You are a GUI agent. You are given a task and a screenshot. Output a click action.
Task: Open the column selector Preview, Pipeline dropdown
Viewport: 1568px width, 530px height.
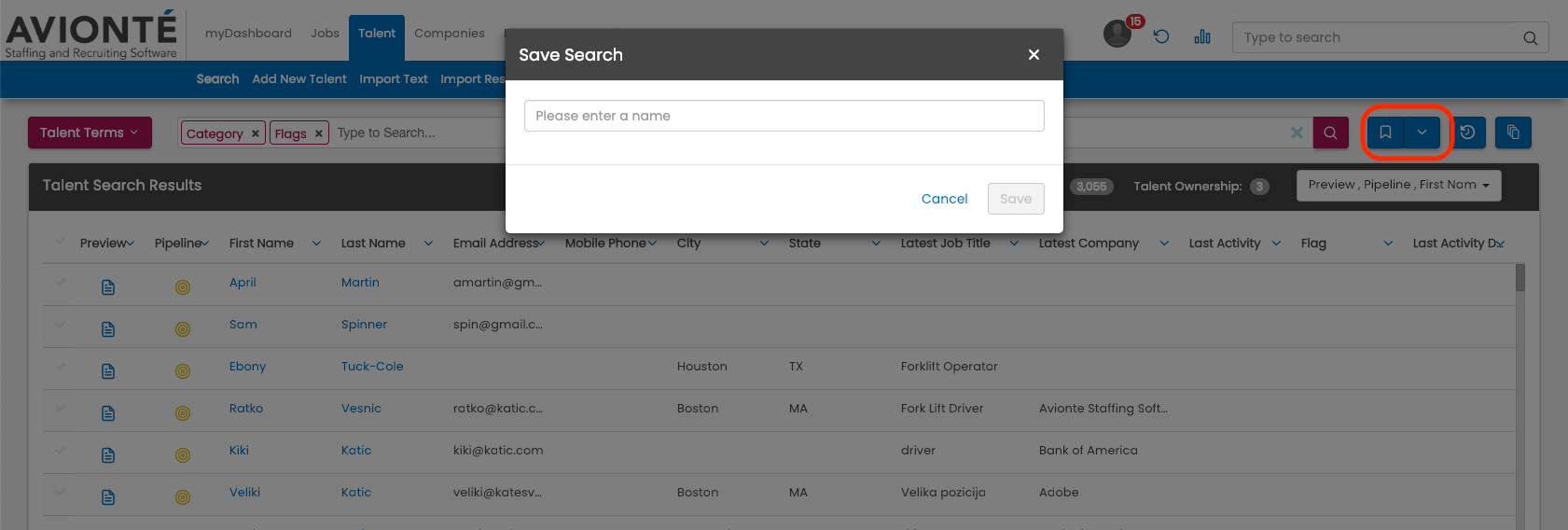(x=1398, y=185)
